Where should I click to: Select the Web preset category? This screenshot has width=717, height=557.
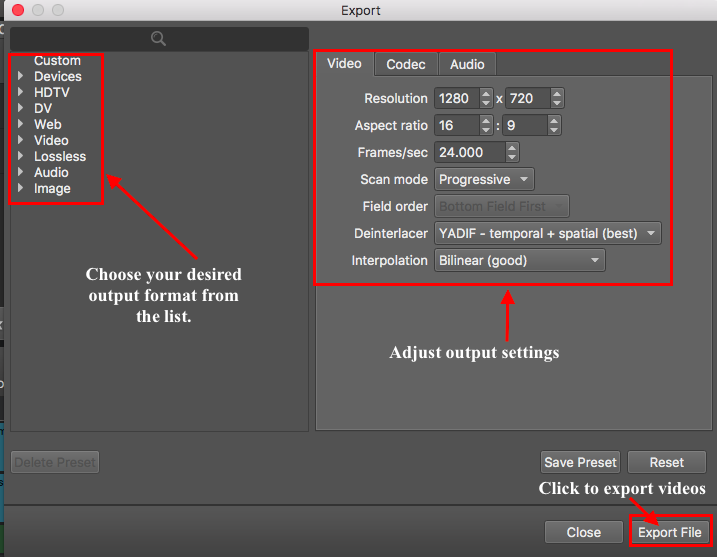pos(48,124)
